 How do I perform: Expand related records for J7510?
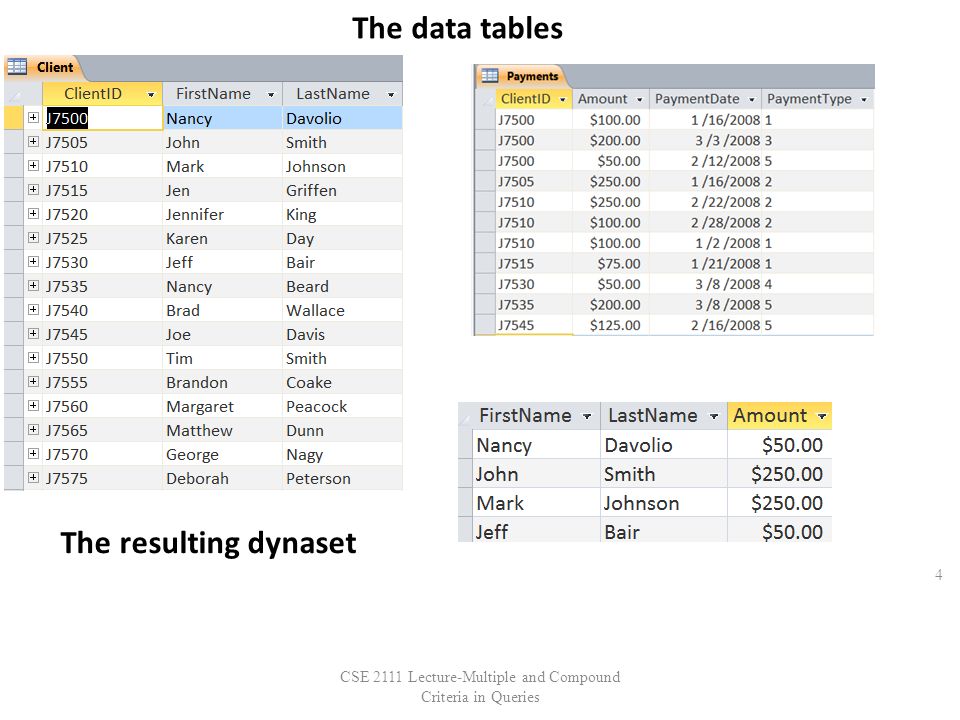(x=33, y=165)
